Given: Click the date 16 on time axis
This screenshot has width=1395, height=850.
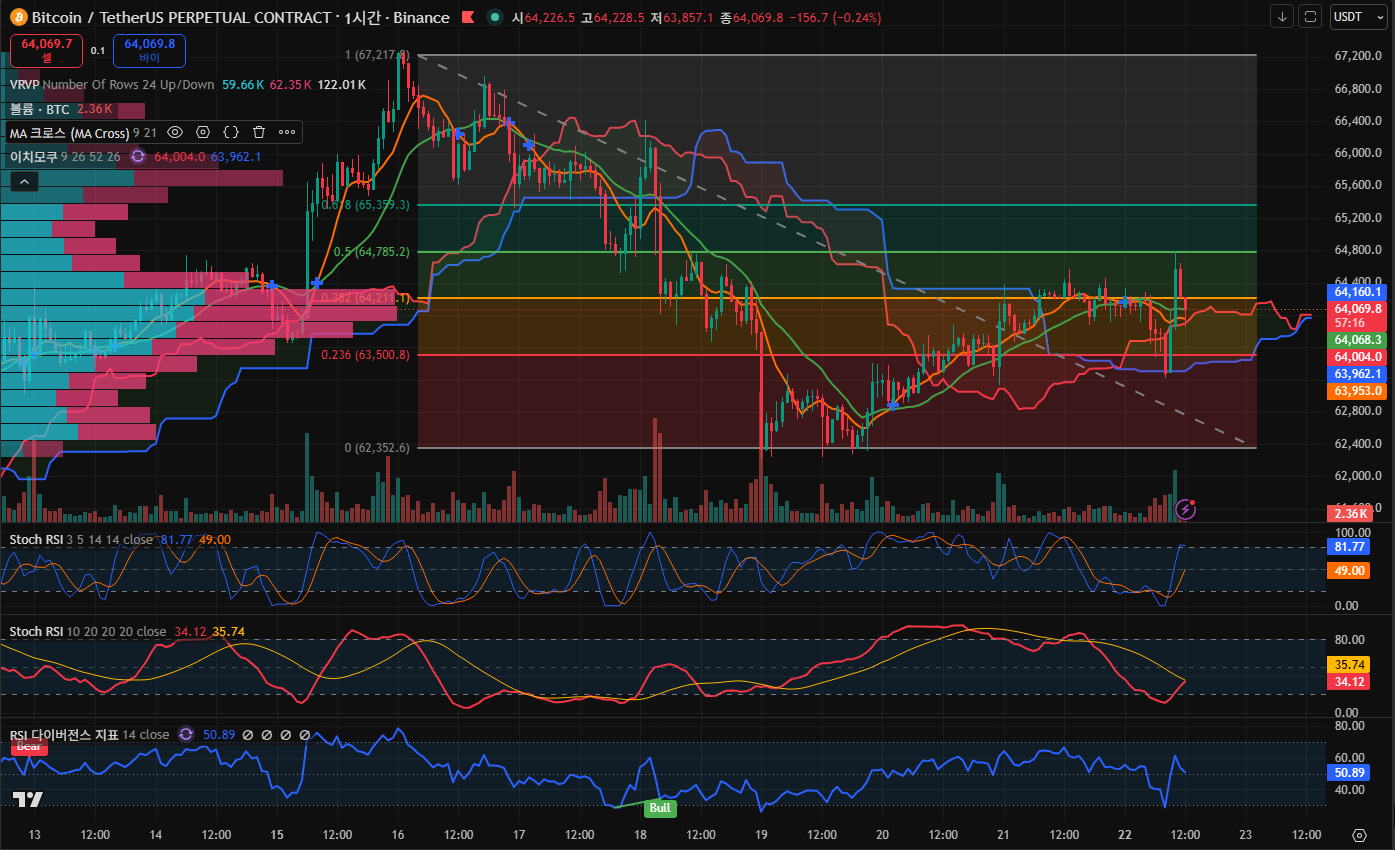Looking at the screenshot, I should pyautogui.click(x=398, y=835).
